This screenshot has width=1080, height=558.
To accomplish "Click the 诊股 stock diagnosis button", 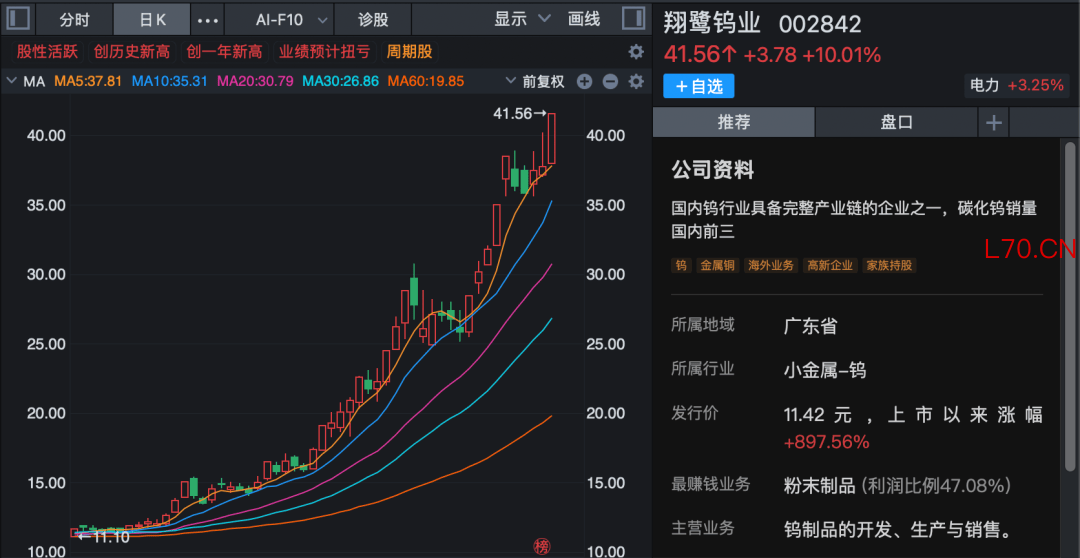I will click(x=373, y=19).
